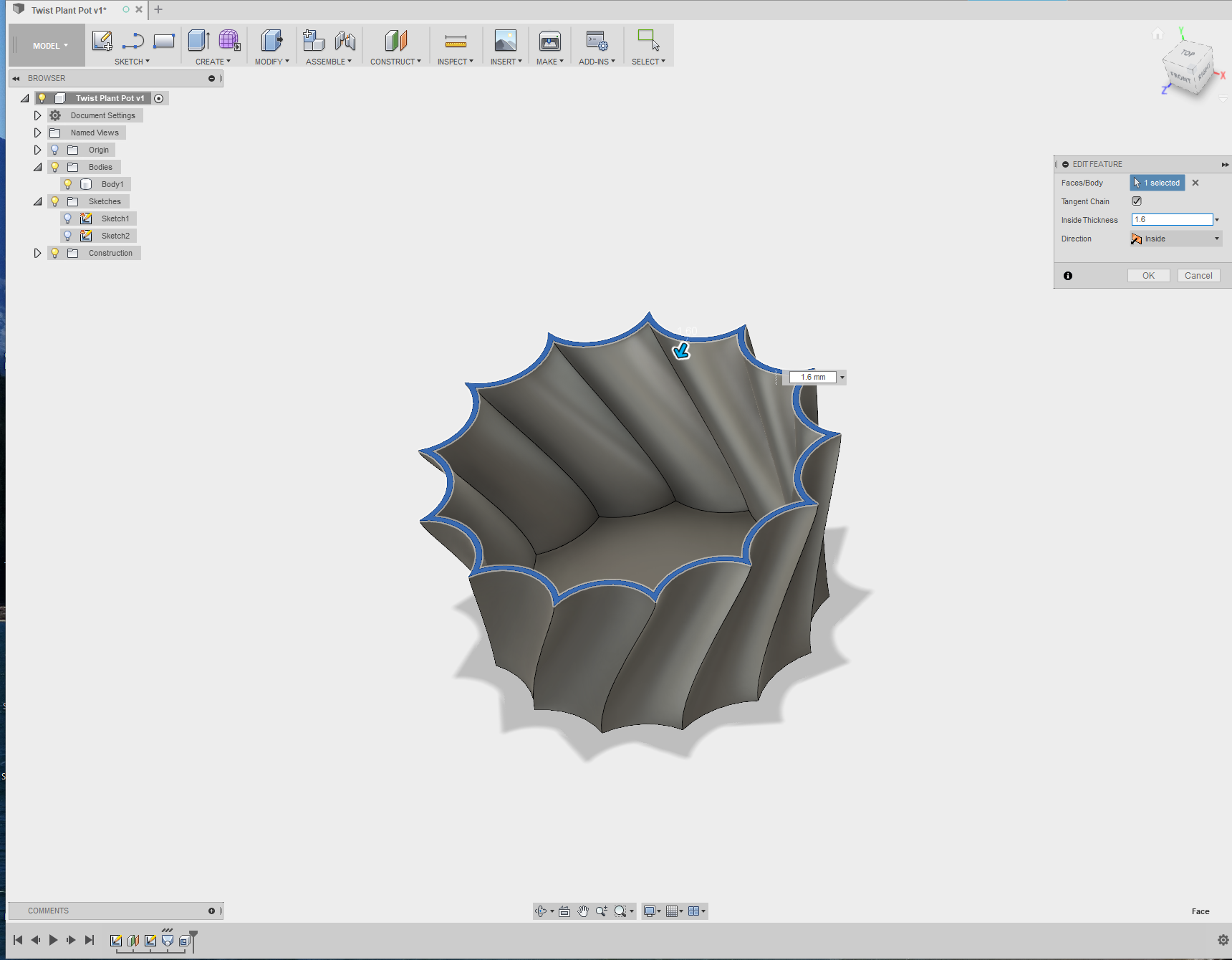Viewport: 1232px width, 960px height.
Task: Select the offset plane feature in timeline
Action: point(133,941)
